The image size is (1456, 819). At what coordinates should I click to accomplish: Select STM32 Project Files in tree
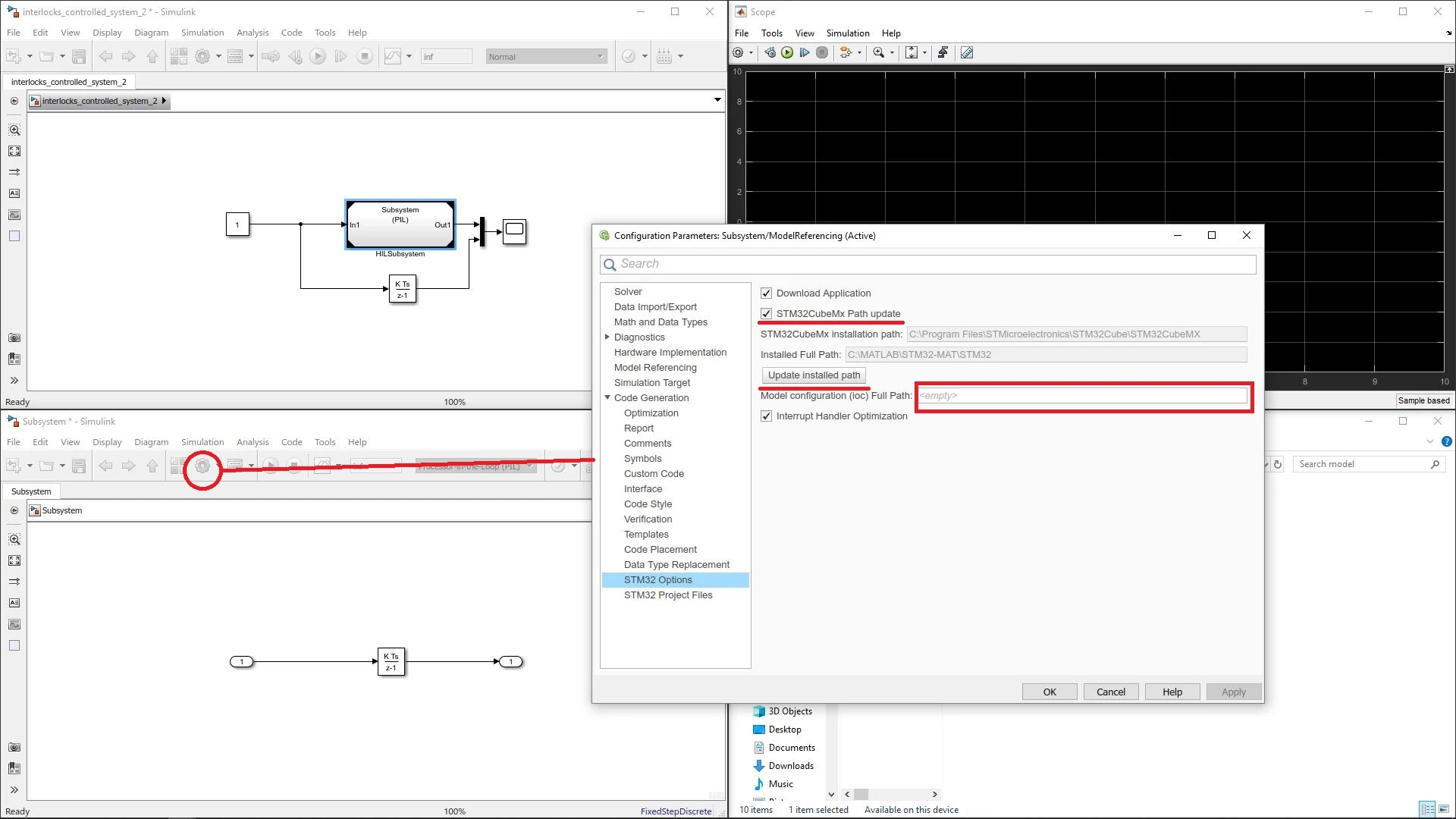668,595
